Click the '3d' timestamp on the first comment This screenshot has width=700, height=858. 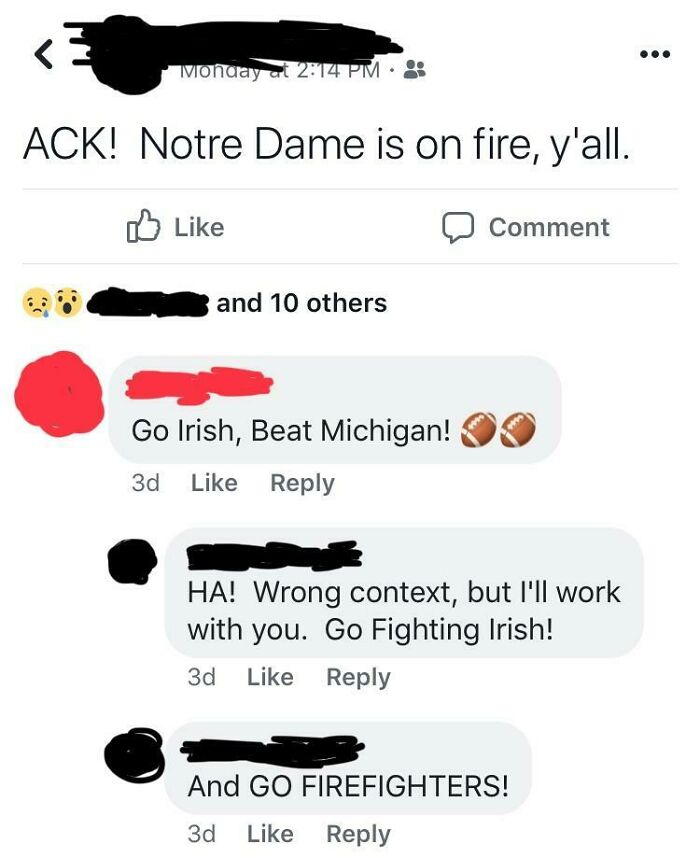click(148, 482)
